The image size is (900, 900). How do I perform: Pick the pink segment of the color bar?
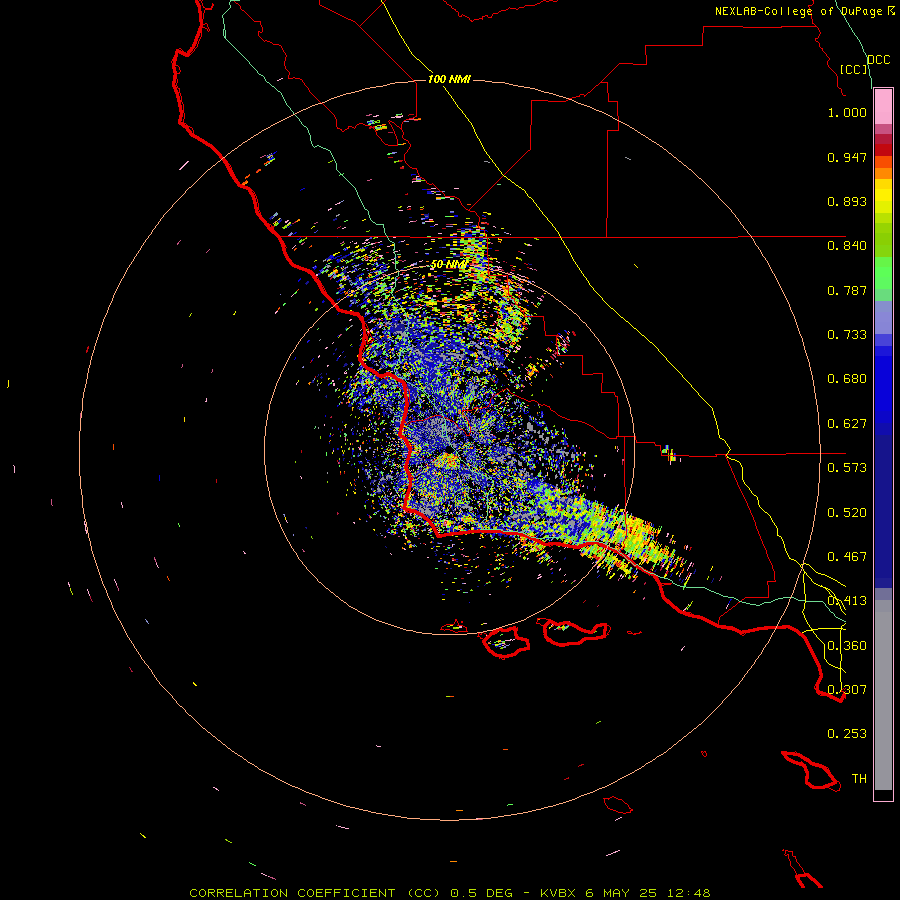click(x=883, y=107)
